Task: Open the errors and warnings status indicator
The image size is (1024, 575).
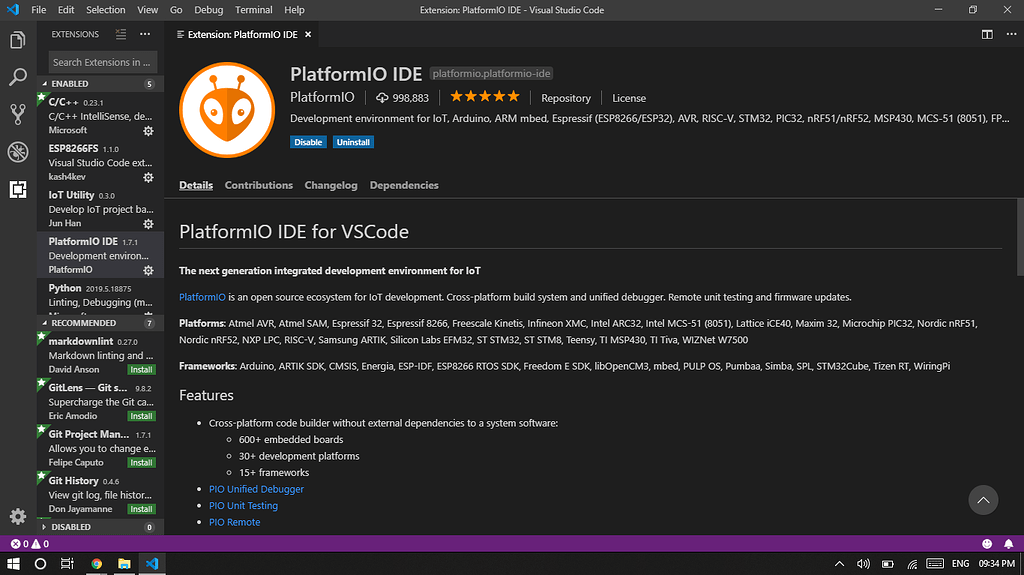Action: [30, 544]
